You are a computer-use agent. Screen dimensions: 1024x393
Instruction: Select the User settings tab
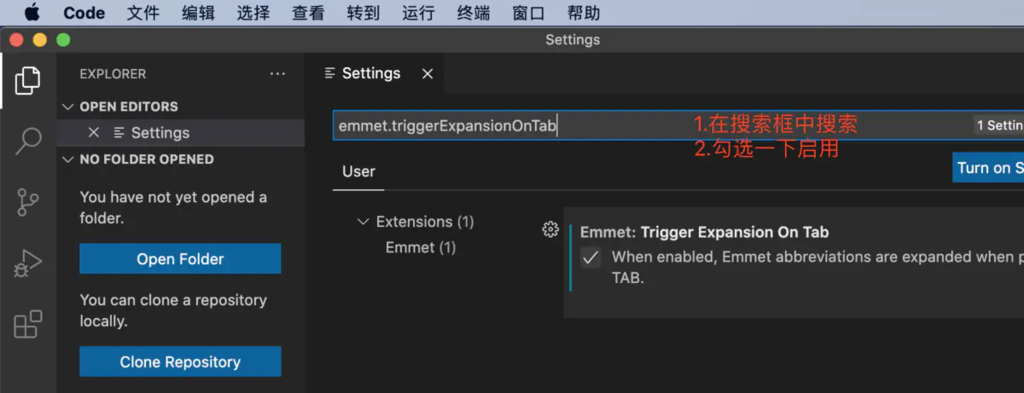(x=359, y=172)
